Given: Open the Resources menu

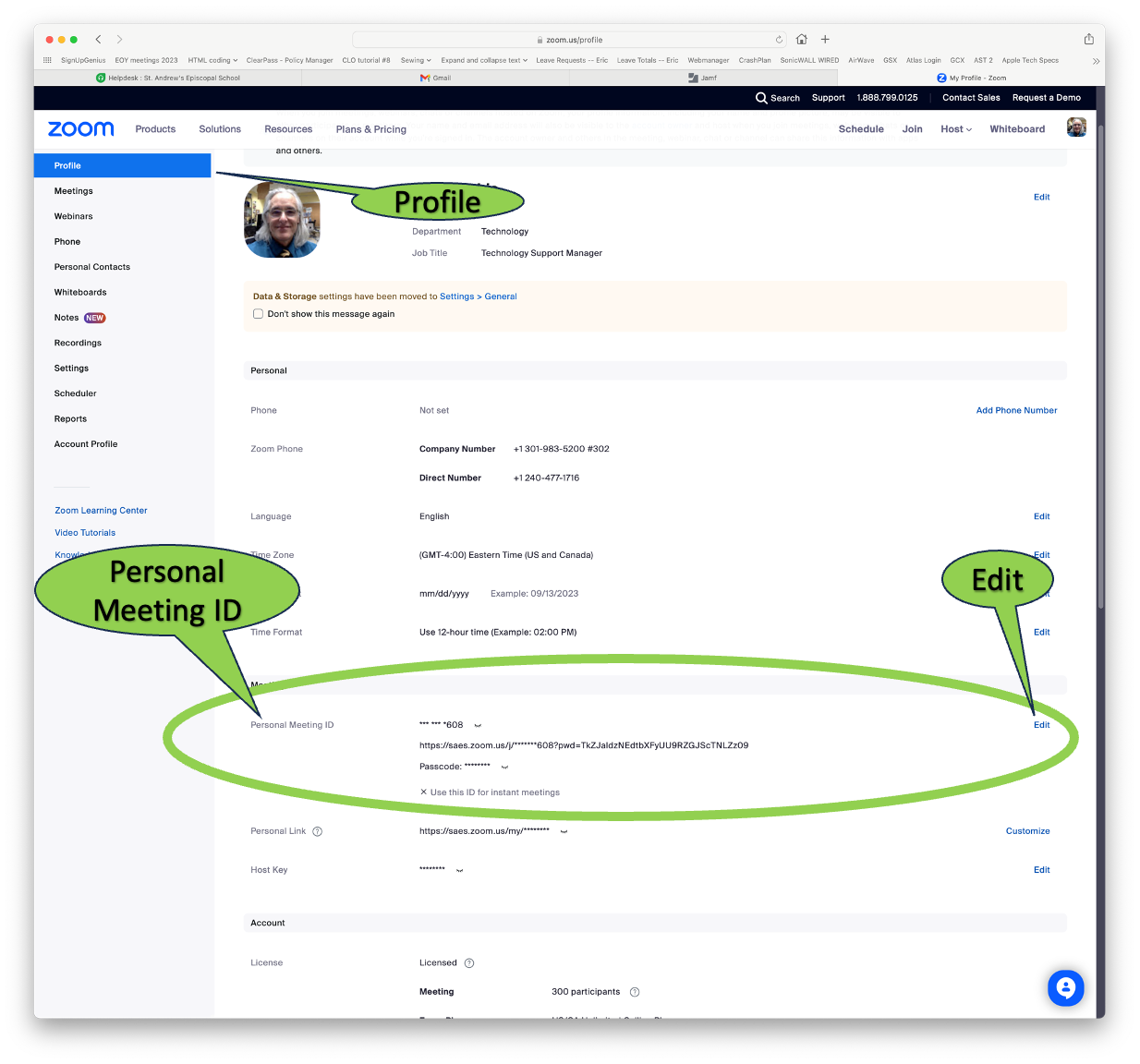Looking at the screenshot, I should click(x=288, y=129).
